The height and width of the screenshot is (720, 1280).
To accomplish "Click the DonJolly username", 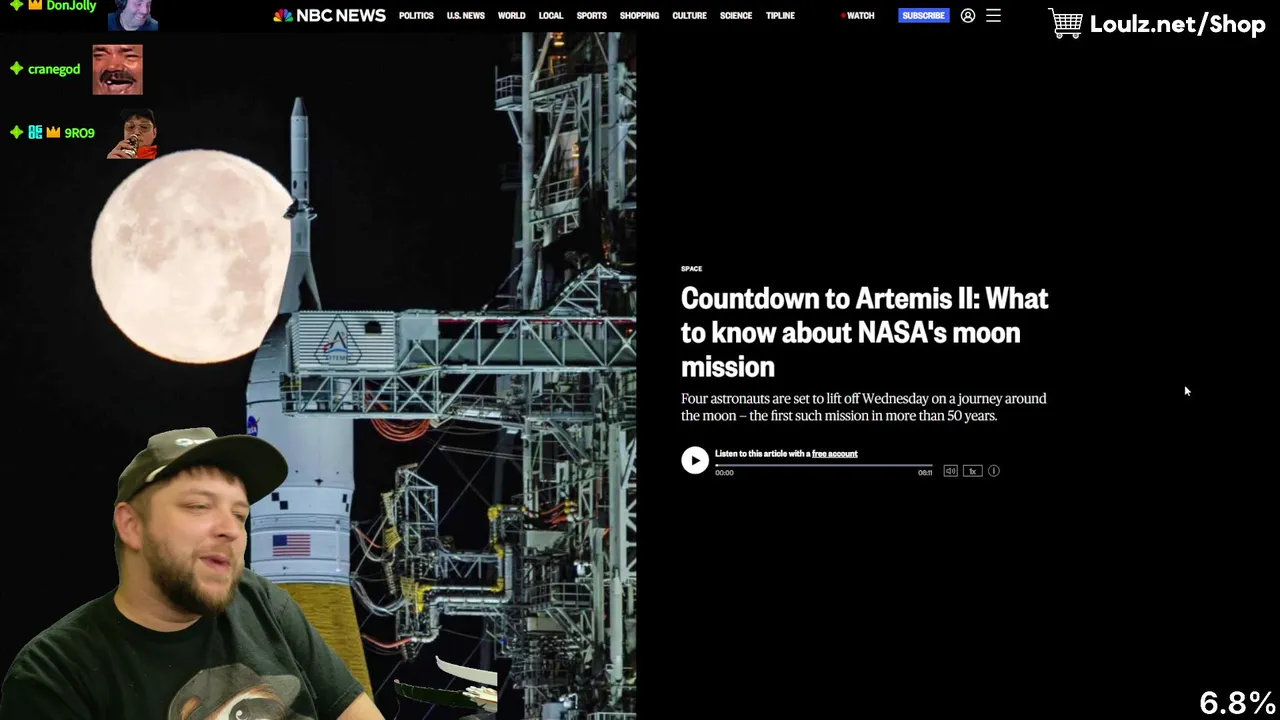I will pyautogui.click(x=71, y=6).
